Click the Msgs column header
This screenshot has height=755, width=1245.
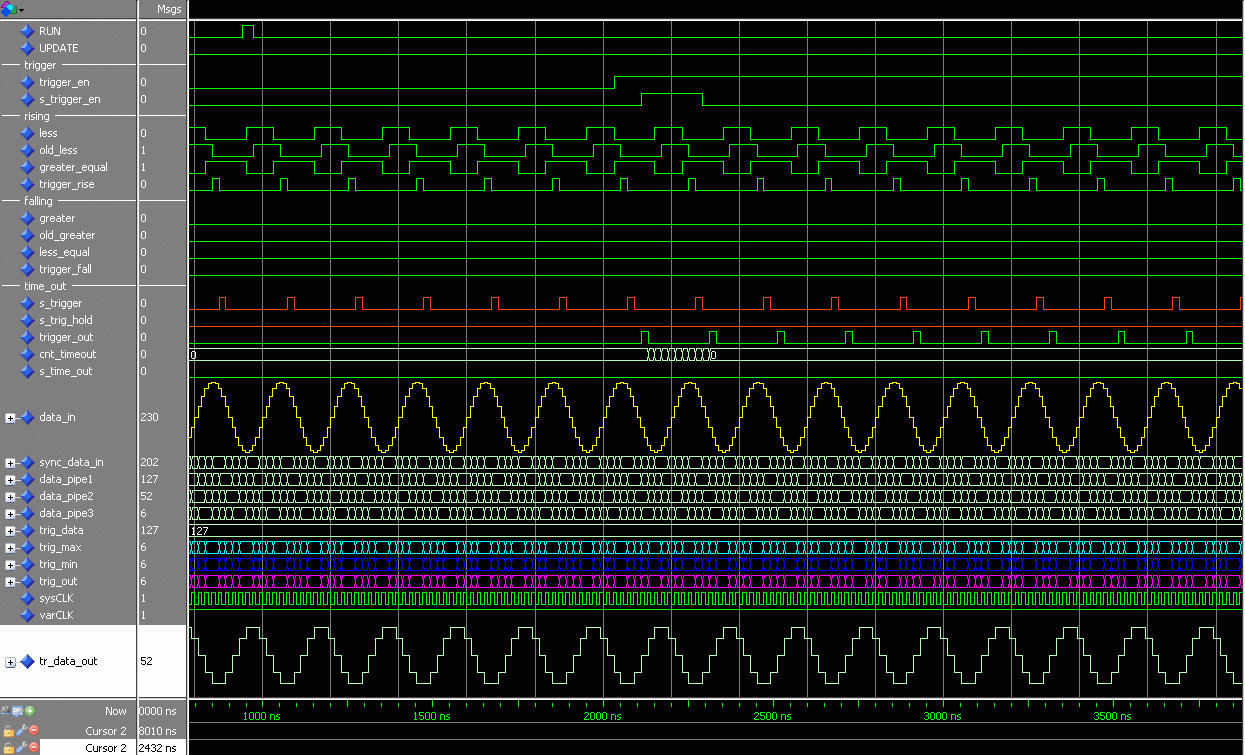[169, 9]
